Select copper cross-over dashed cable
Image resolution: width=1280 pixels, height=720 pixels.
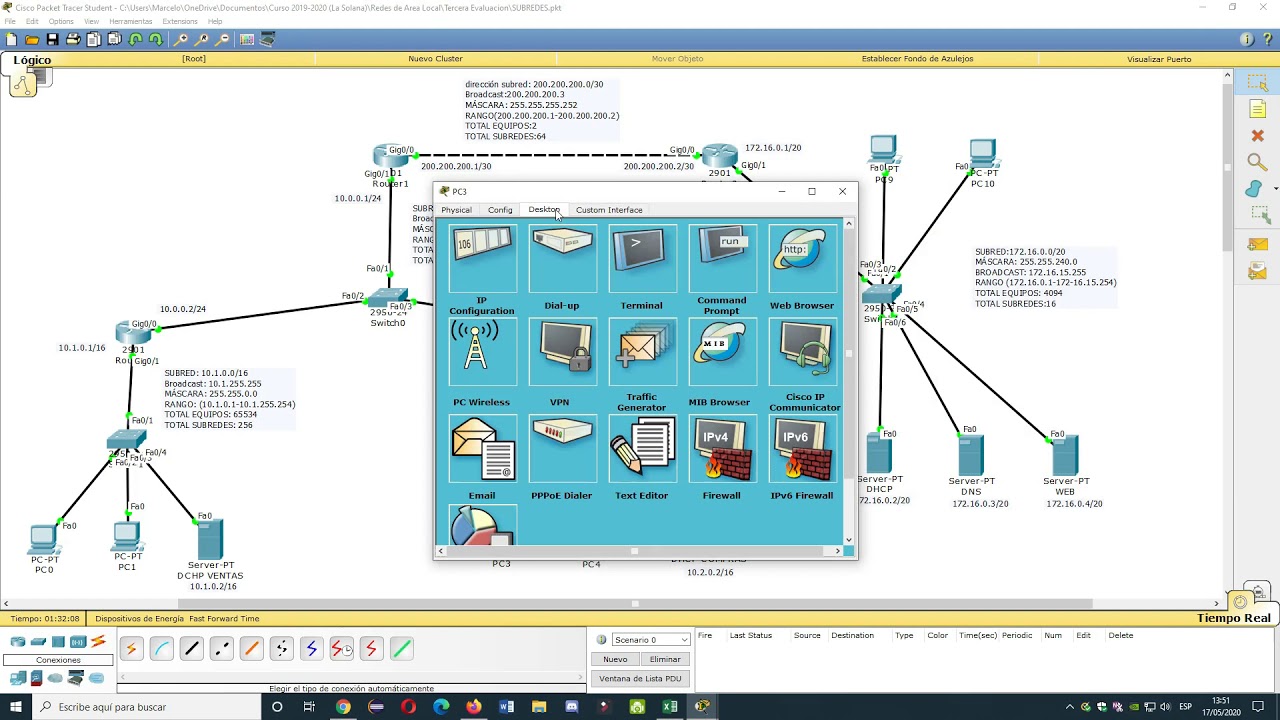(221, 649)
